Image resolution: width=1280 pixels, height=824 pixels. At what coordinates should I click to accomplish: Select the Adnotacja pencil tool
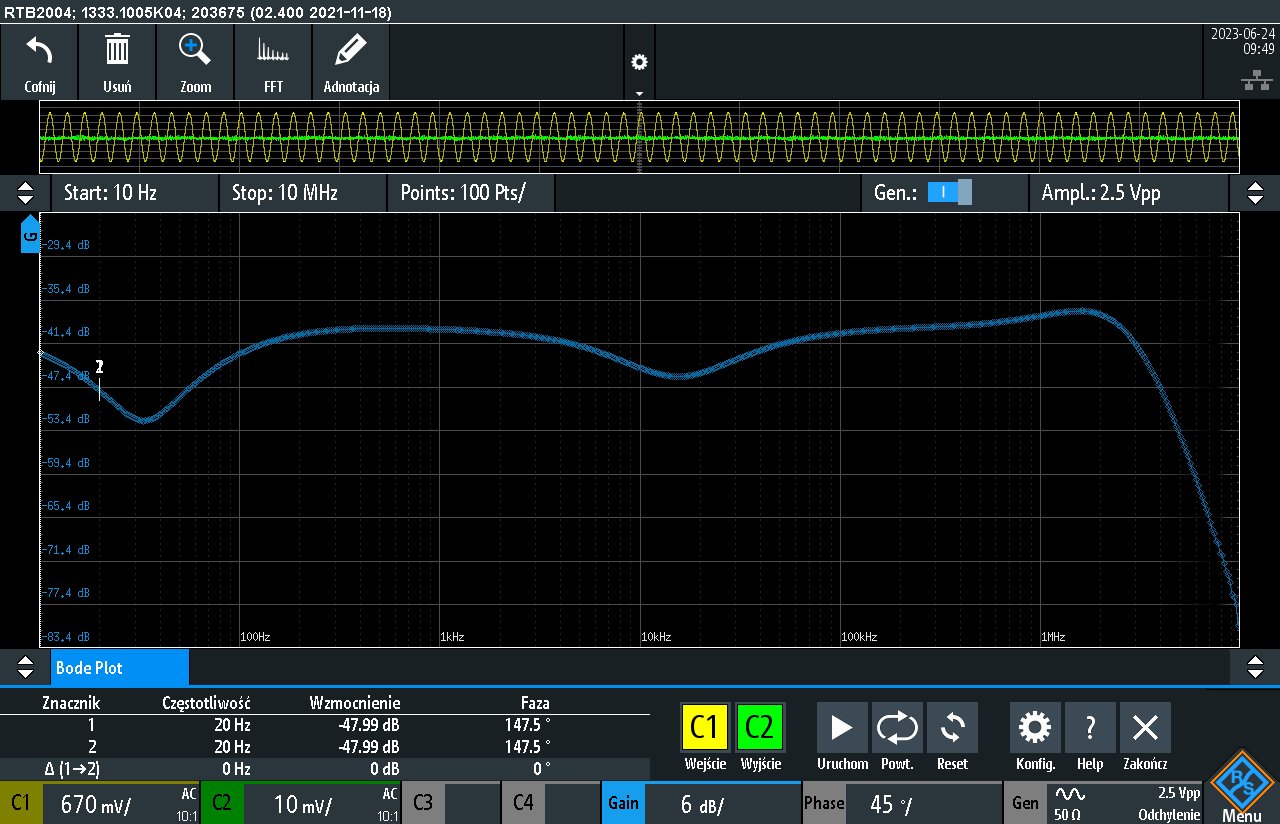(351, 50)
